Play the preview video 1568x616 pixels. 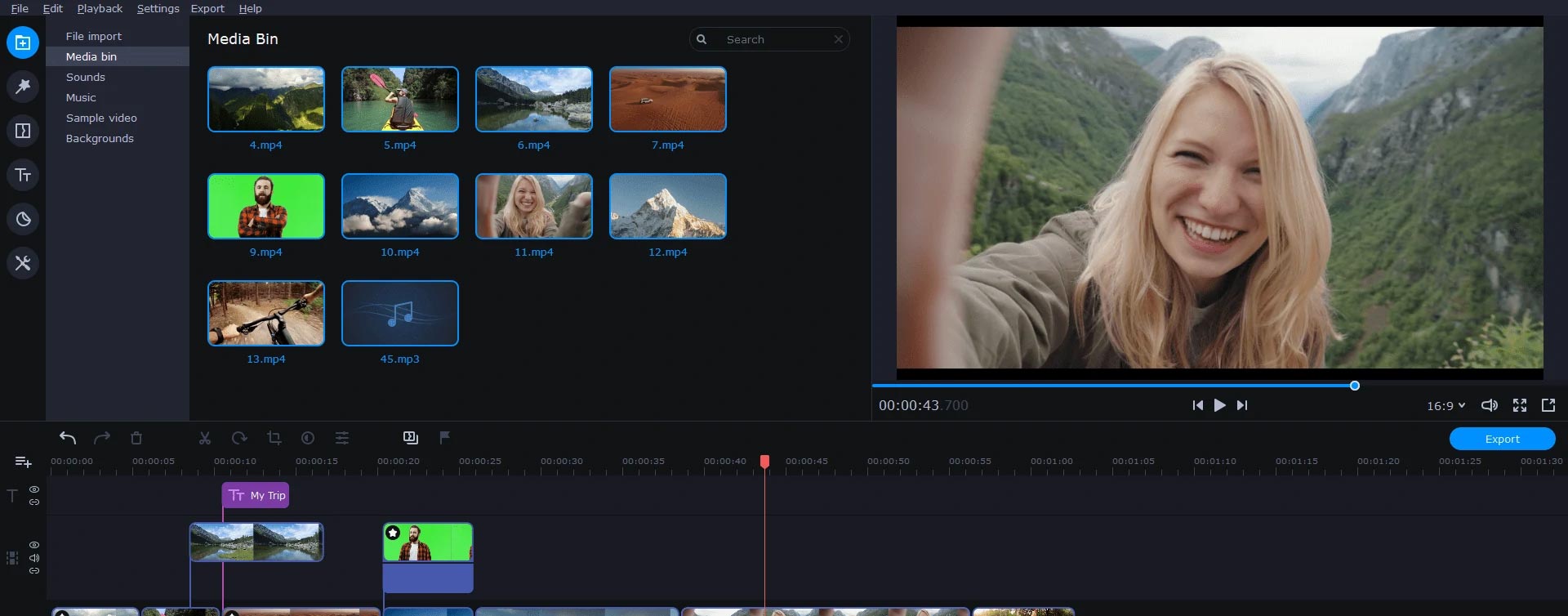point(1219,405)
